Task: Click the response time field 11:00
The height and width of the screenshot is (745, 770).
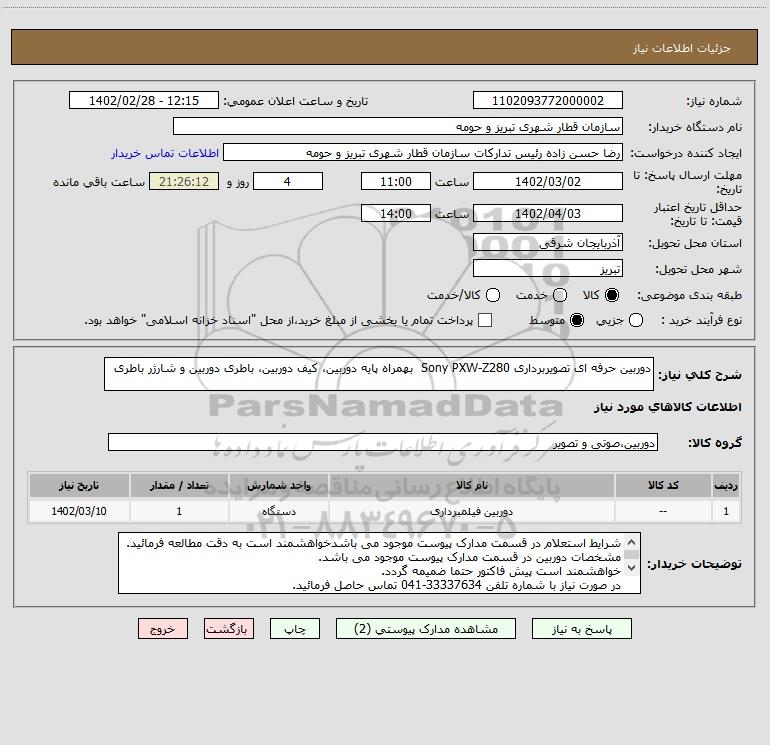Action: (x=396, y=181)
